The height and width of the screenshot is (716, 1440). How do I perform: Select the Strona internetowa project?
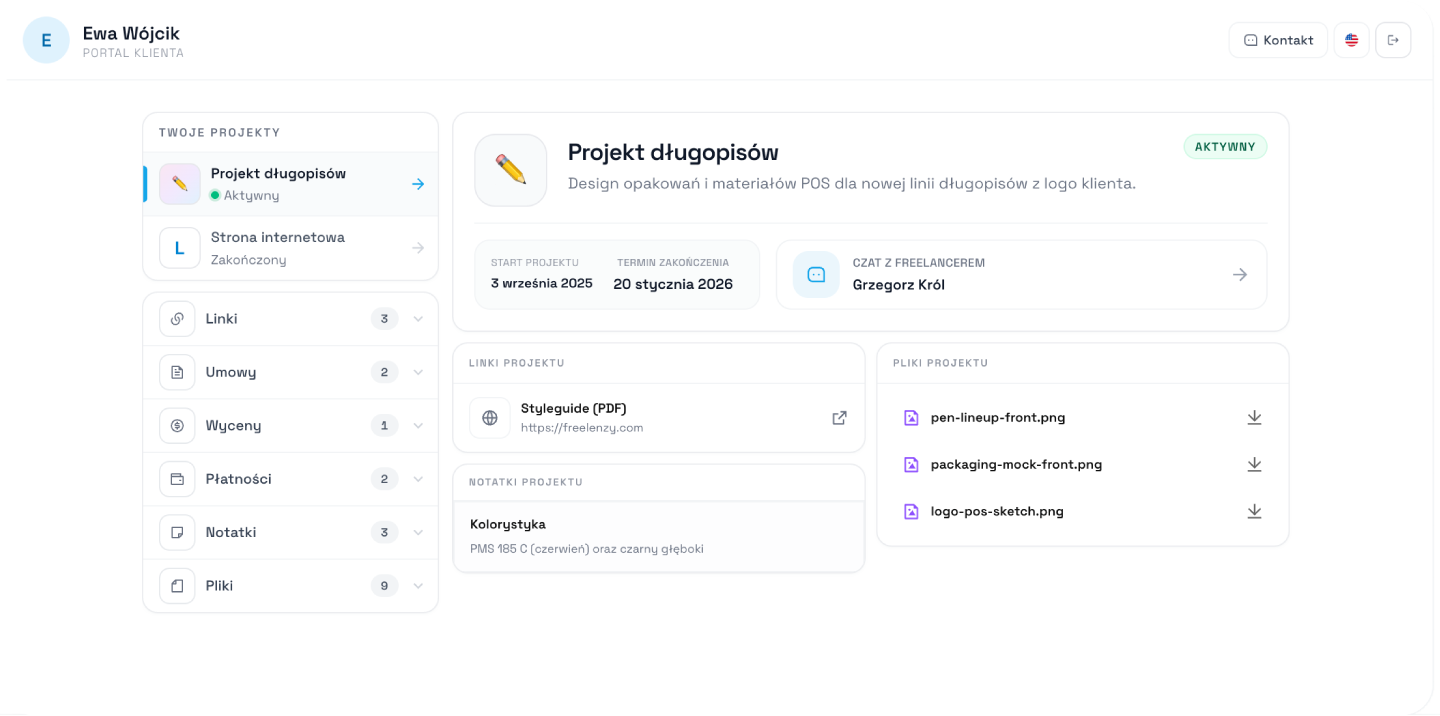290,248
